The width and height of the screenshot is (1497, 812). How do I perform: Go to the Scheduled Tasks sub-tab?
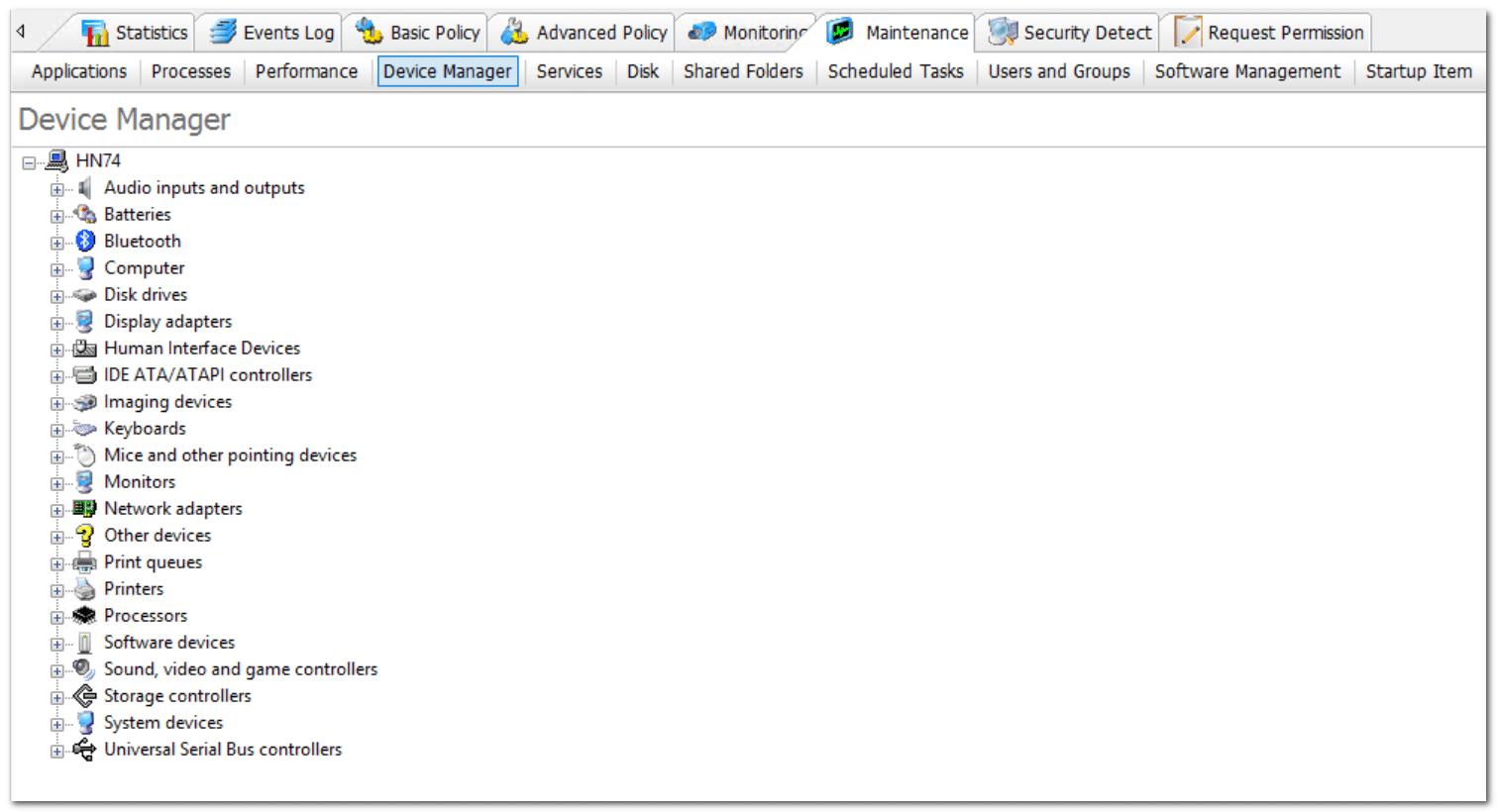coord(895,71)
